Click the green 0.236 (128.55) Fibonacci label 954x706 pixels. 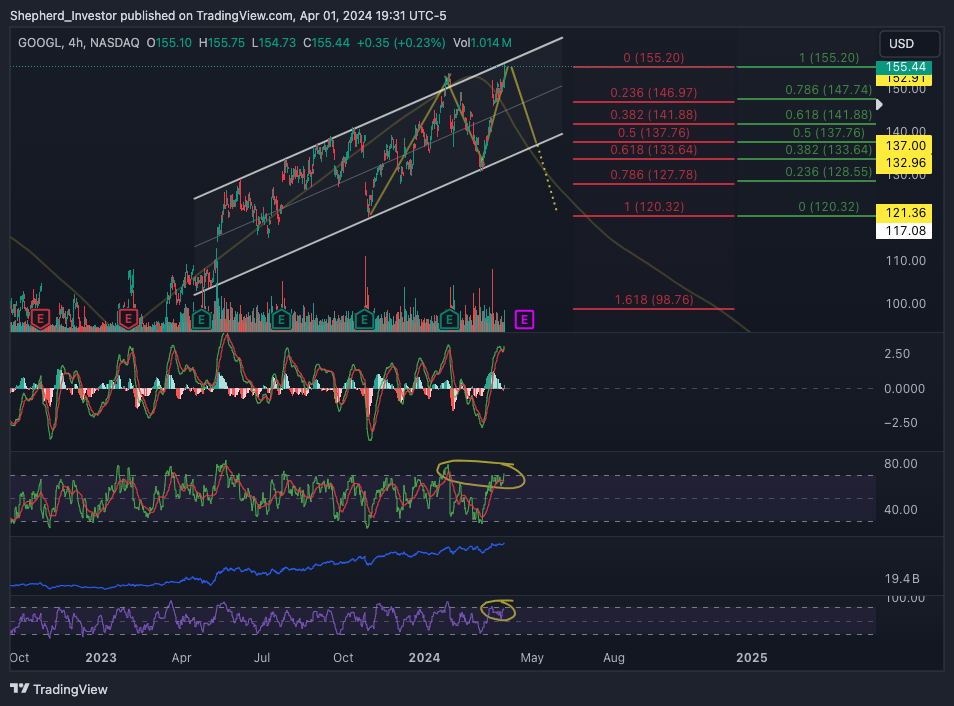coord(829,172)
